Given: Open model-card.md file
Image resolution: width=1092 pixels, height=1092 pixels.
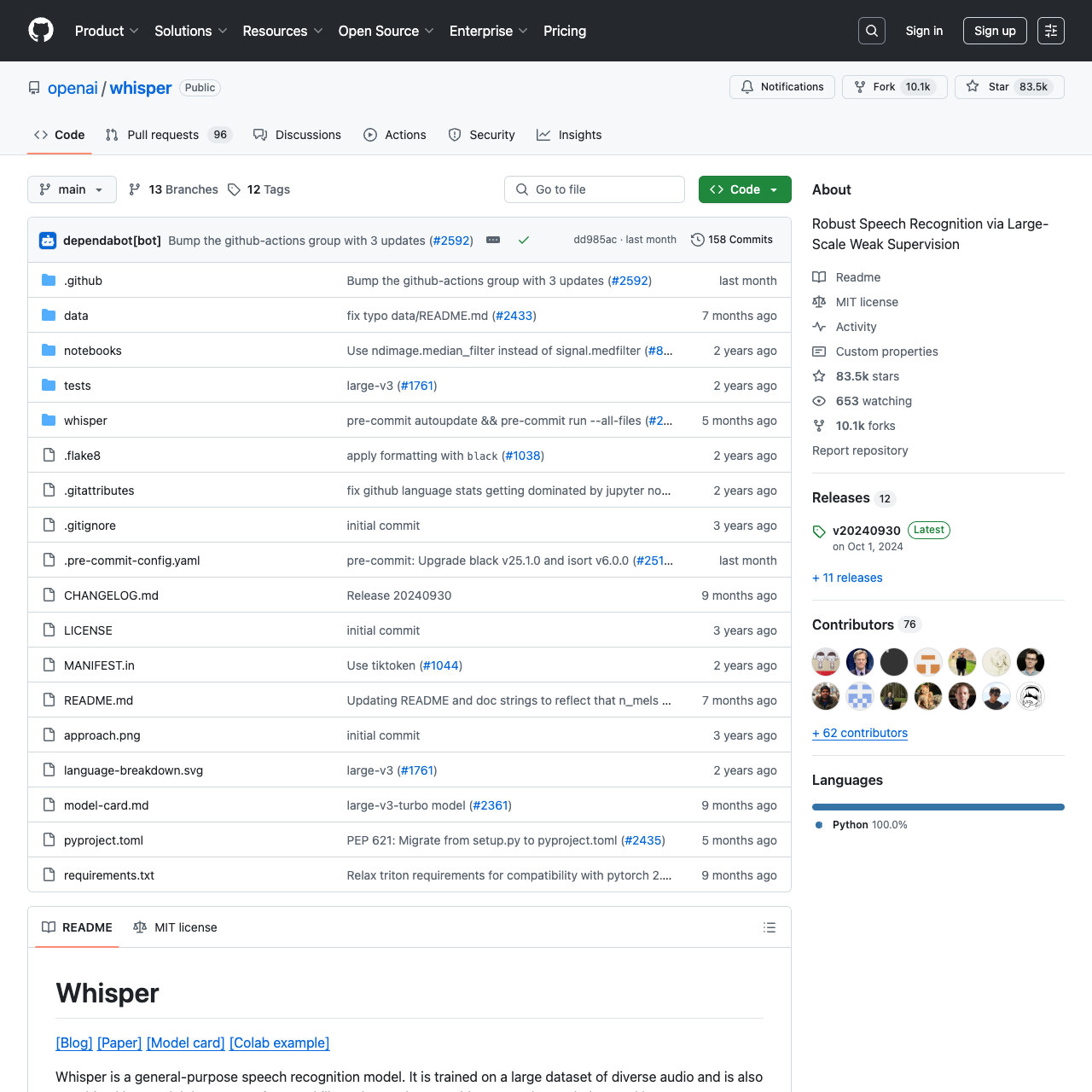Looking at the screenshot, I should 107,805.
